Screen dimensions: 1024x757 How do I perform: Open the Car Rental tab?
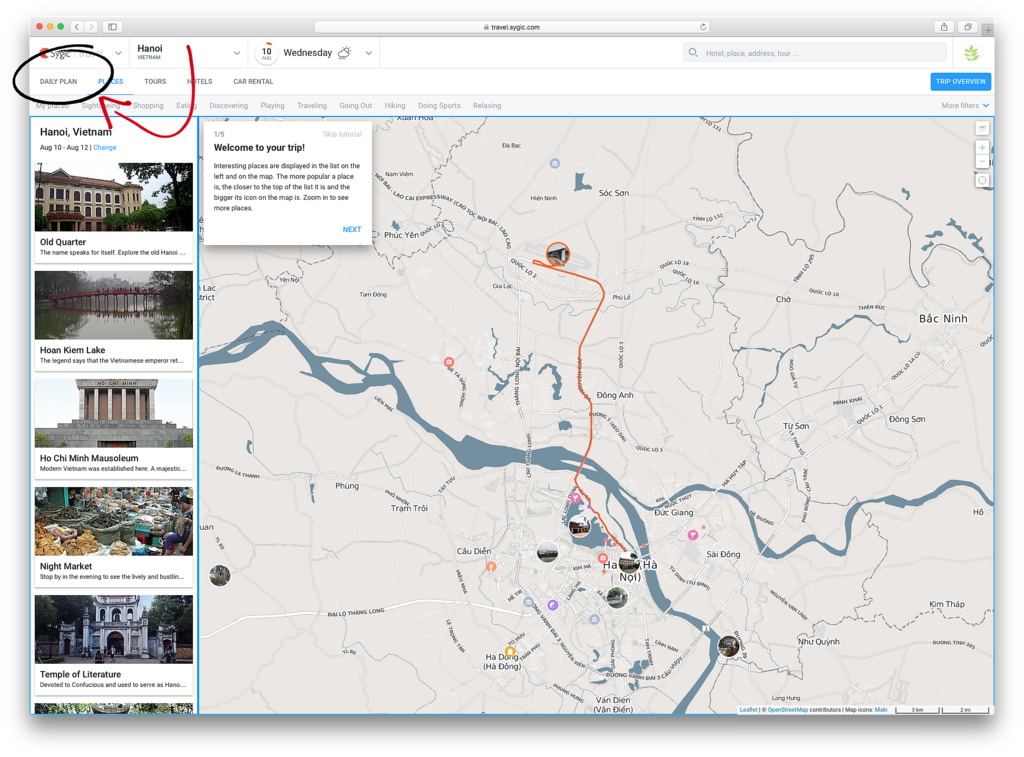pos(253,82)
